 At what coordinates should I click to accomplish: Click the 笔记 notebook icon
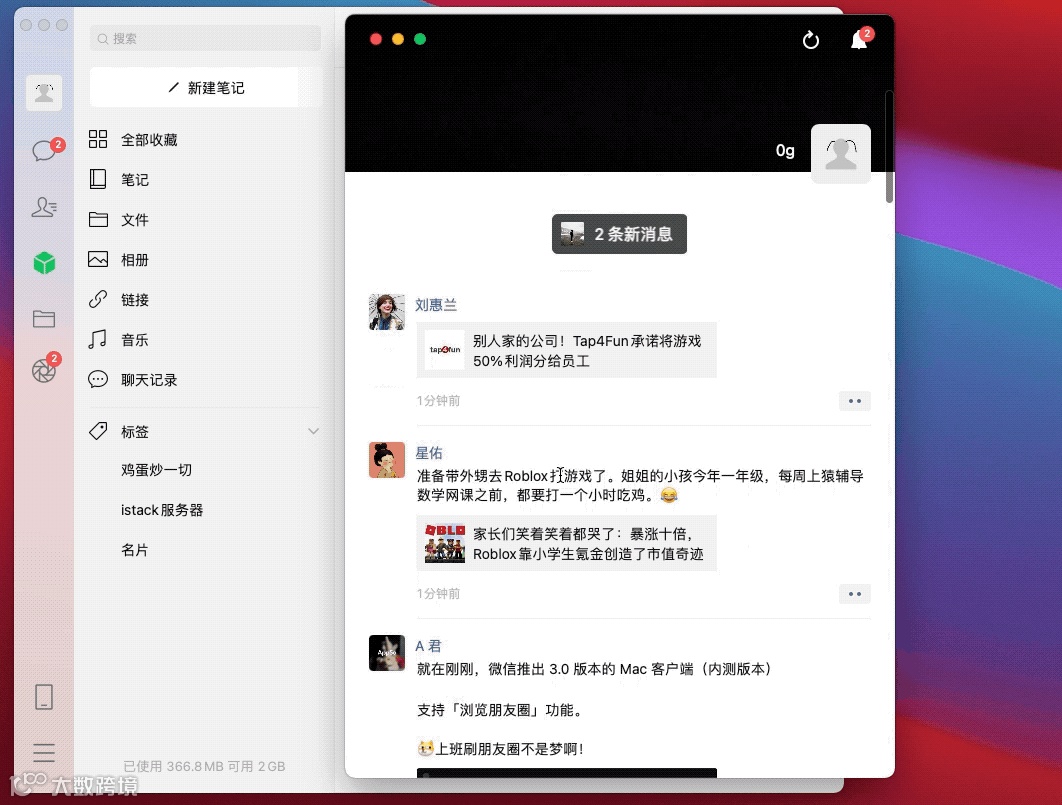[x=98, y=179]
